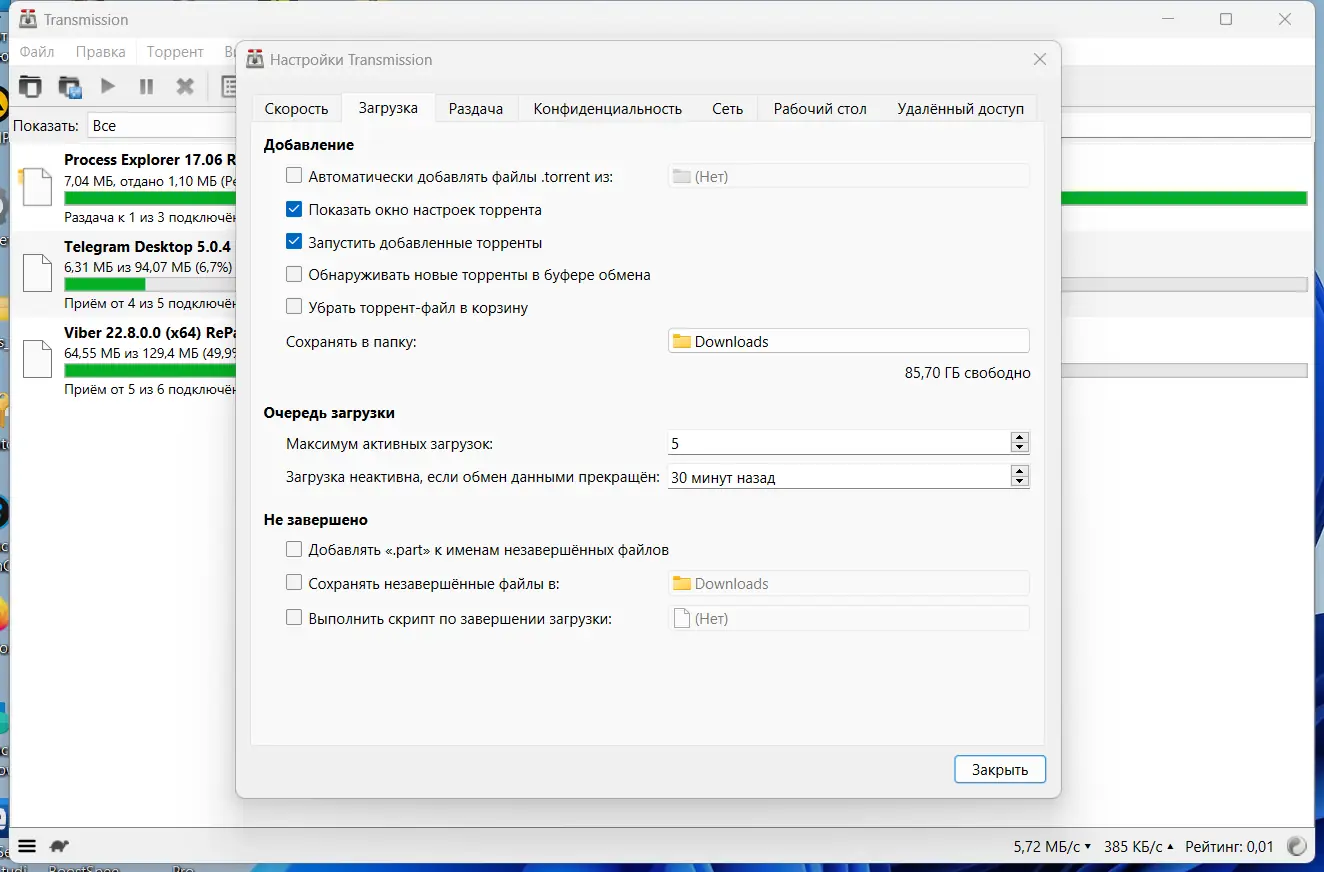Open the Файл menu
This screenshot has width=1324, height=872.
(37, 52)
